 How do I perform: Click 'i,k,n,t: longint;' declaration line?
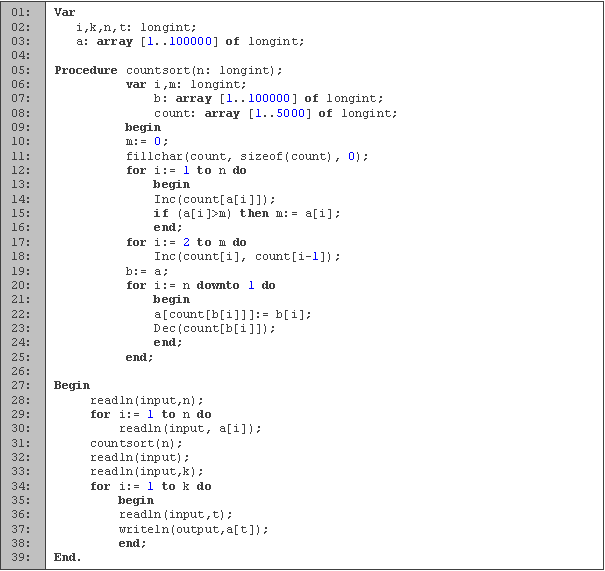(x=136, y=27)
